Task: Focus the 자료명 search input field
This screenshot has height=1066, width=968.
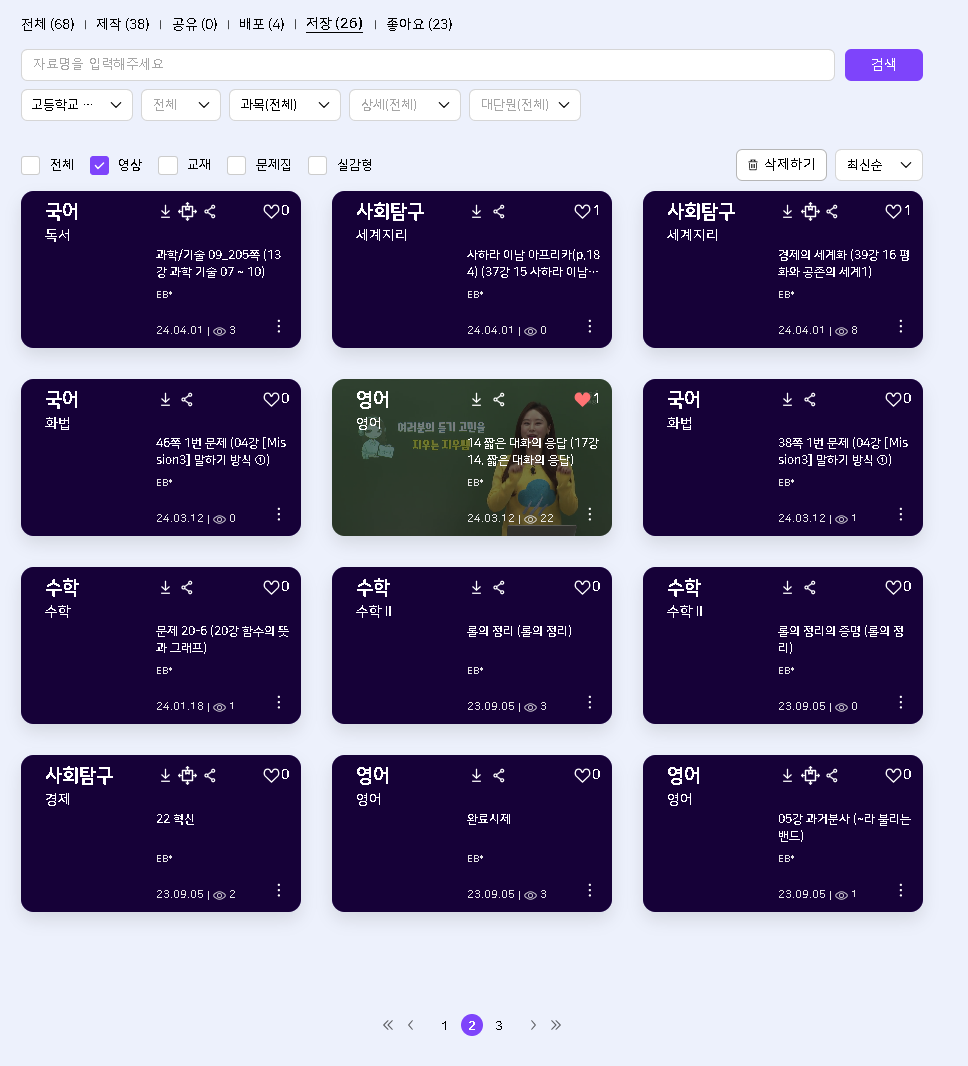Action: click(x=427, y=65)
